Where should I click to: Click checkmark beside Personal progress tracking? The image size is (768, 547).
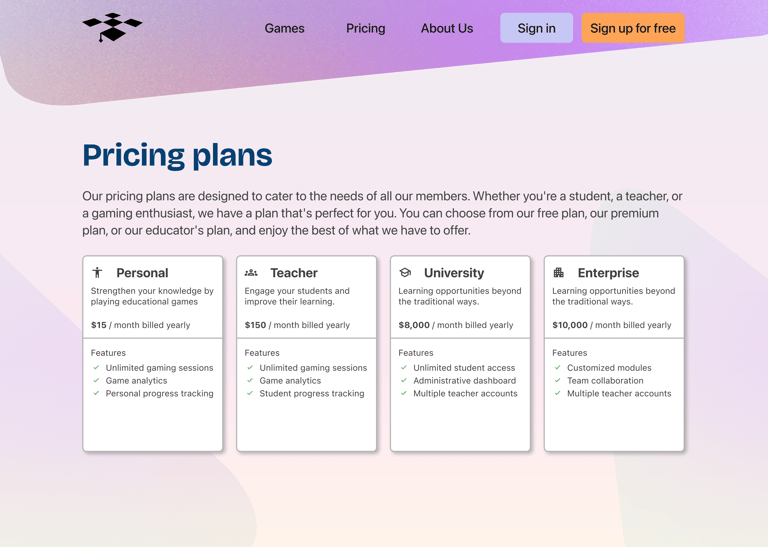coord(96,393)
